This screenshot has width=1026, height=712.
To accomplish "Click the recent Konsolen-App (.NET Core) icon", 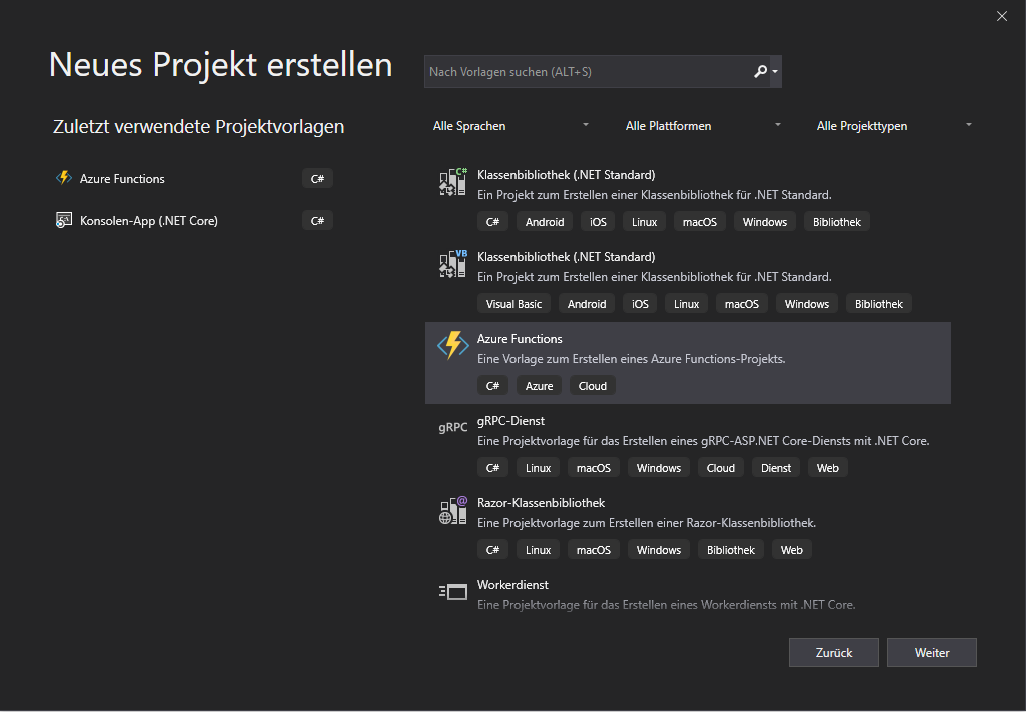I will tap(64, 220).
